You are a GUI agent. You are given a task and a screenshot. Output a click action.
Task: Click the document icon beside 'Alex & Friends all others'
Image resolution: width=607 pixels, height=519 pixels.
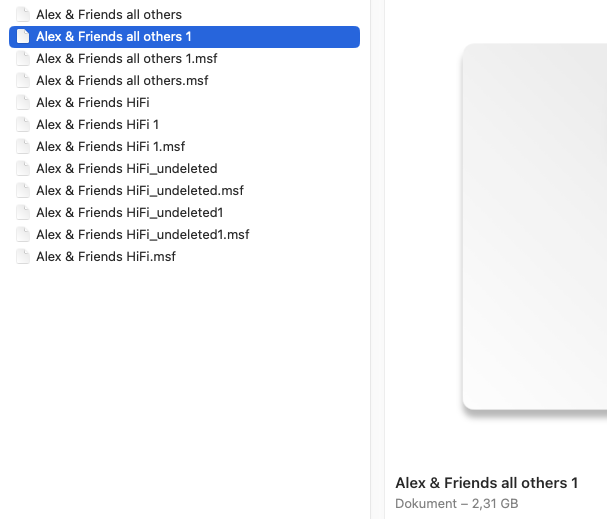pos(23,15)
